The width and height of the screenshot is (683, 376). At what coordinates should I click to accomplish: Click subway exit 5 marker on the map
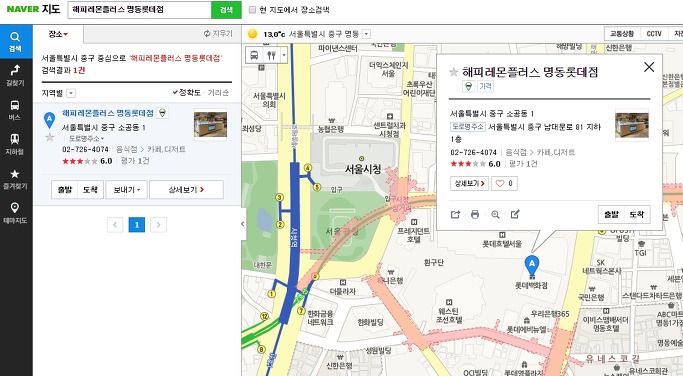tap(317, 187)
